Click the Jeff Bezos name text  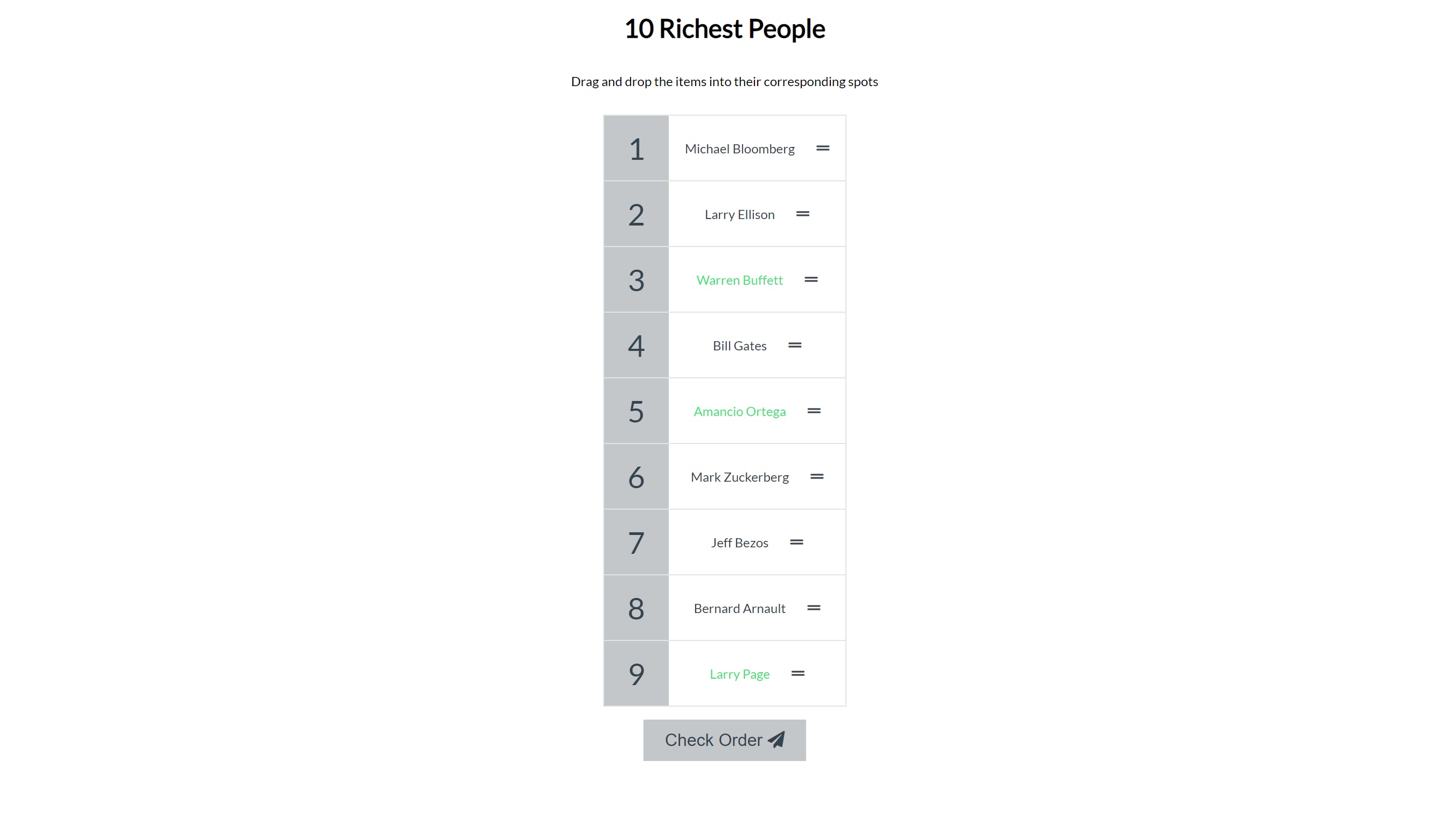(739, 543)
